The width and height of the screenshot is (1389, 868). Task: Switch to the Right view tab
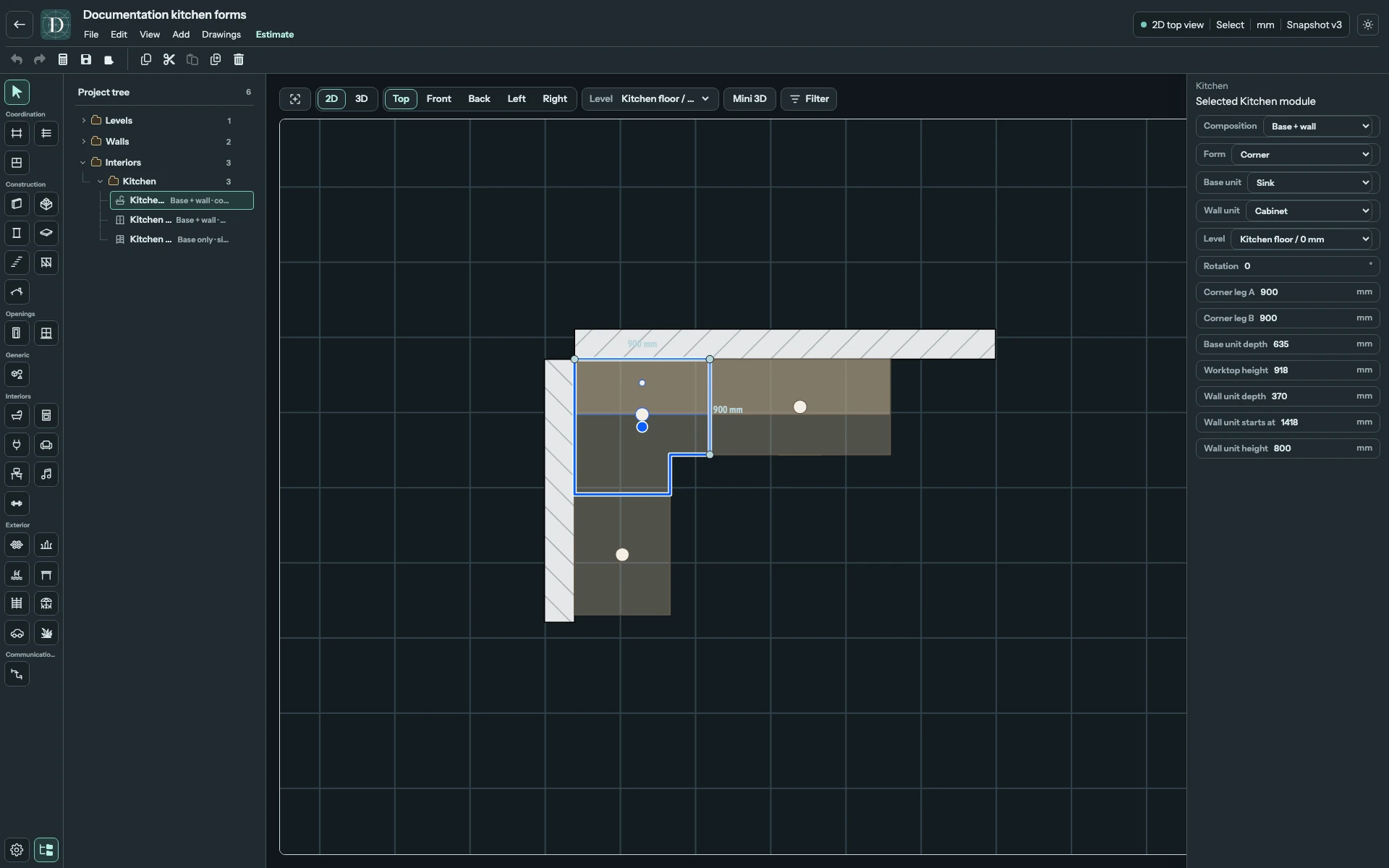[x=555, y=99]
